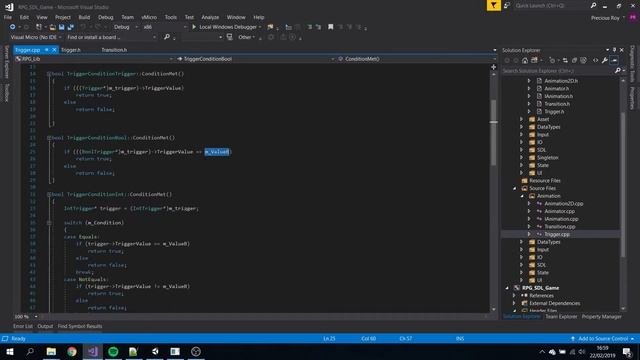Click the bookmark toggle icon in toolbar
The height and width of the screenshot is (360, 640).
click(331, 27)
